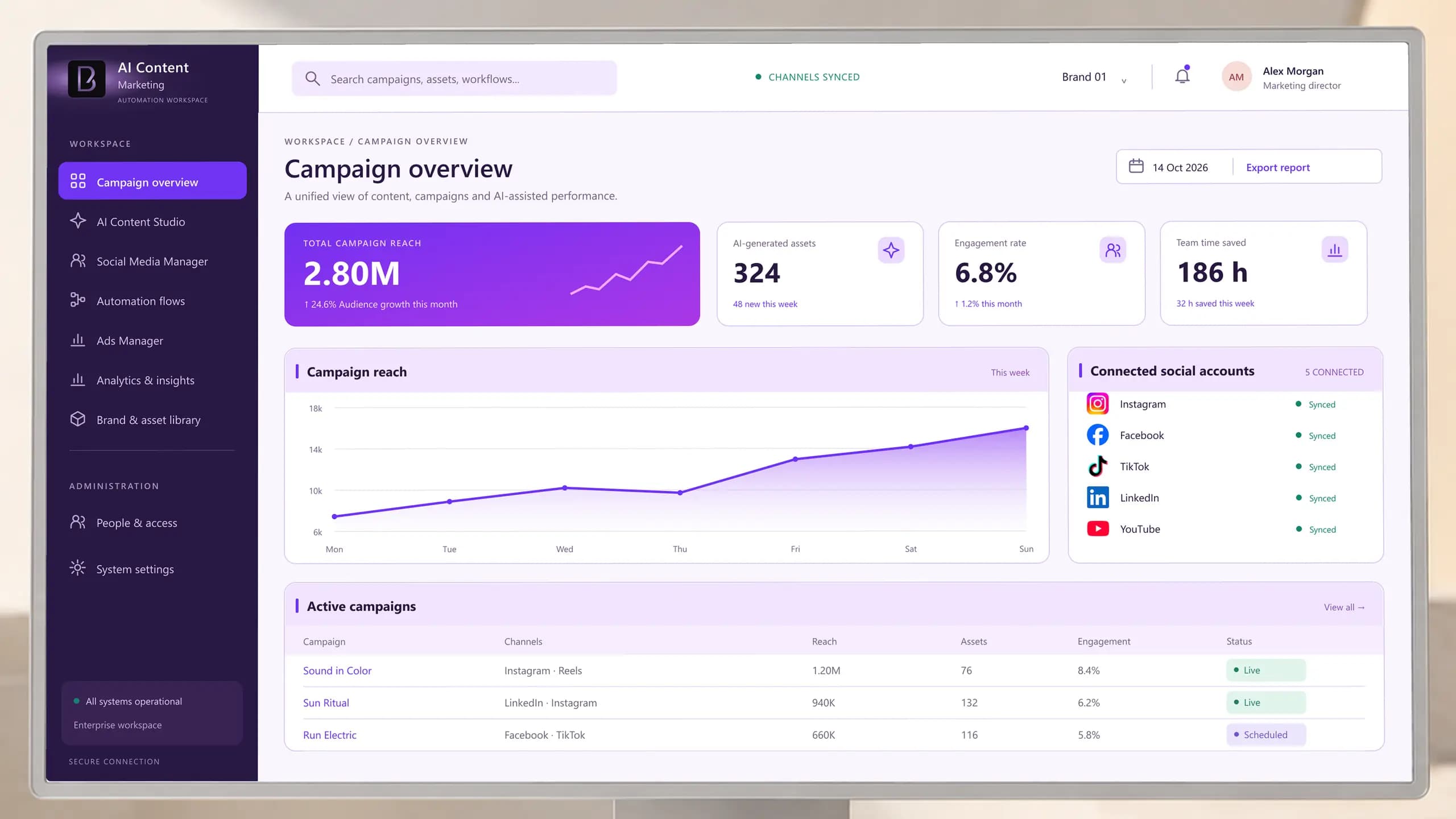Click the Automation flows node icon
This screenshot has width=1456, height=819.
coord(77,300)
